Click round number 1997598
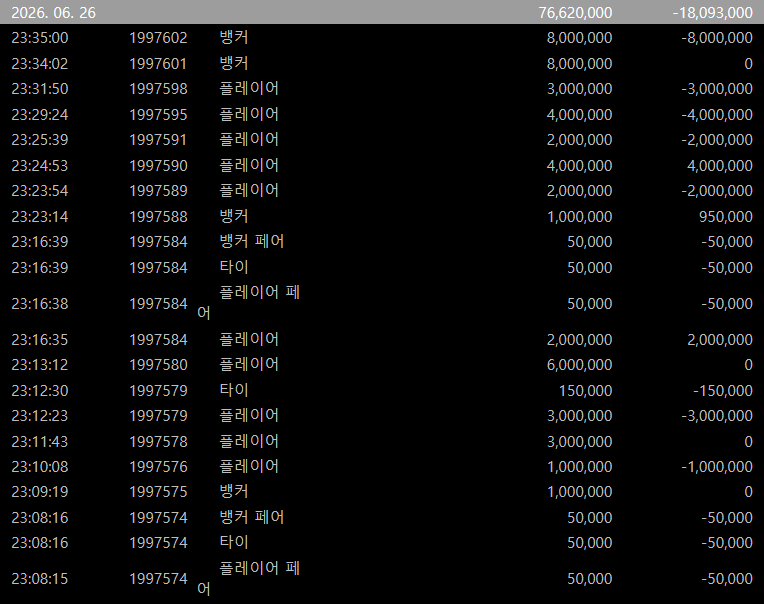This screenshot has height=604, width=764. [158, 89]
